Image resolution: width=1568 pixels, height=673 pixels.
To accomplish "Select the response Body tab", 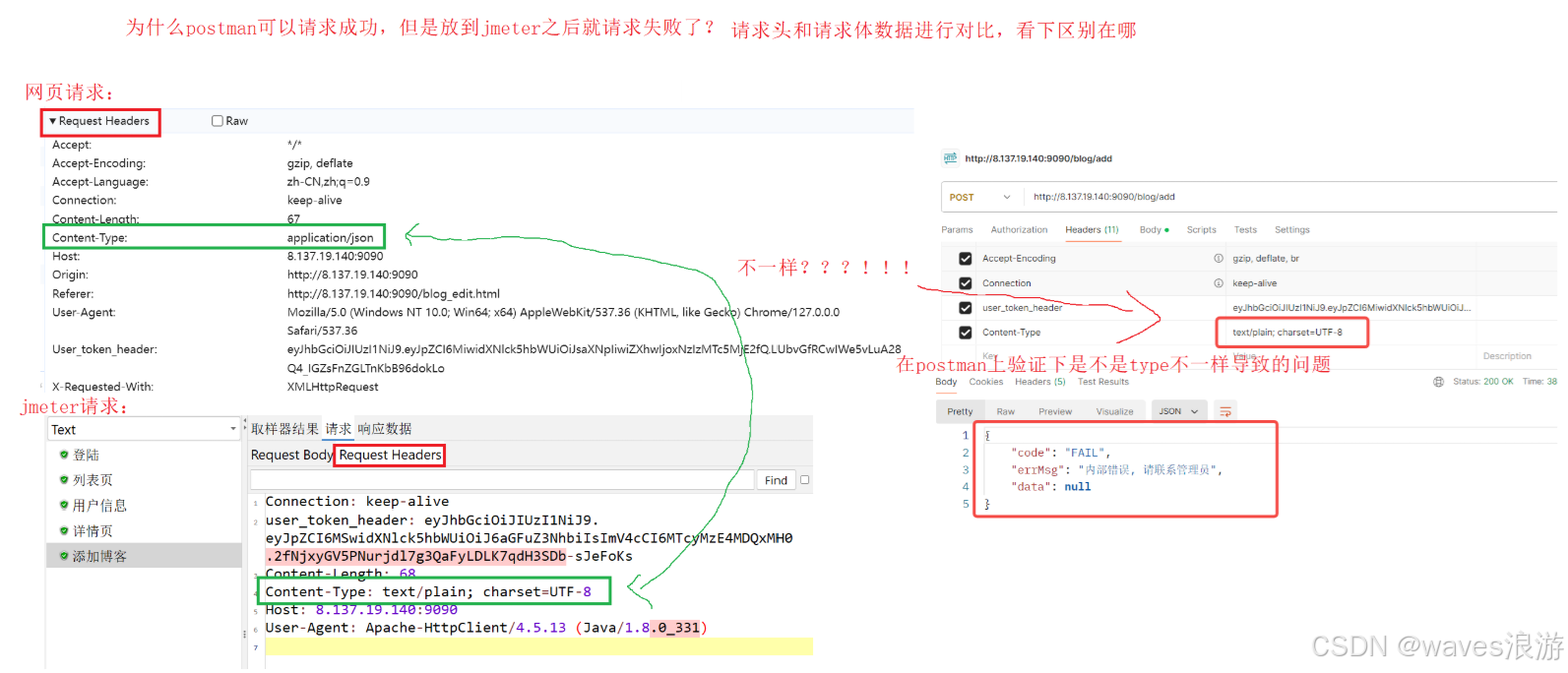I will tap(946, 382).
